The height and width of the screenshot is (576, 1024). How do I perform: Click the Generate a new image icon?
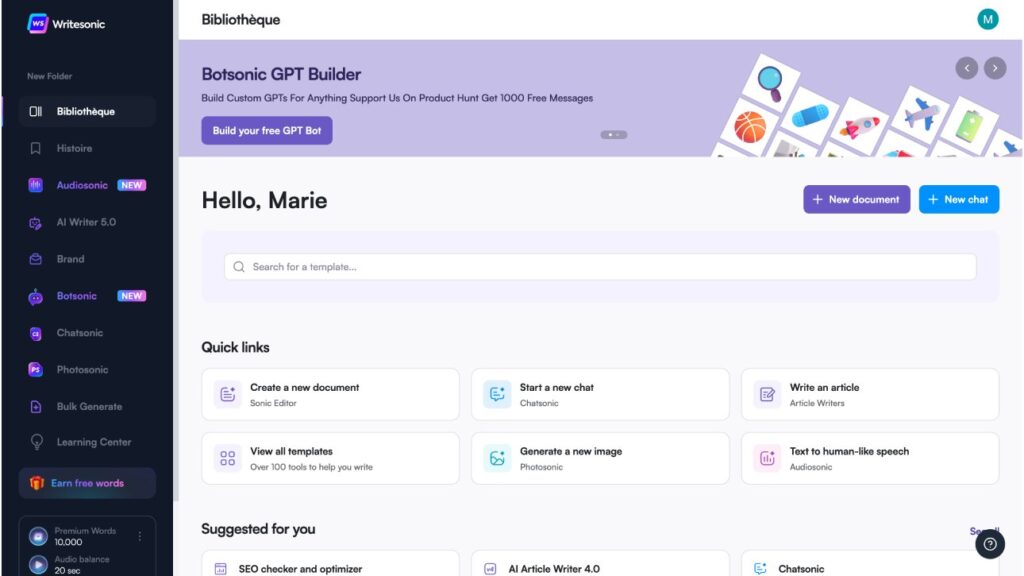click(497, 458)
